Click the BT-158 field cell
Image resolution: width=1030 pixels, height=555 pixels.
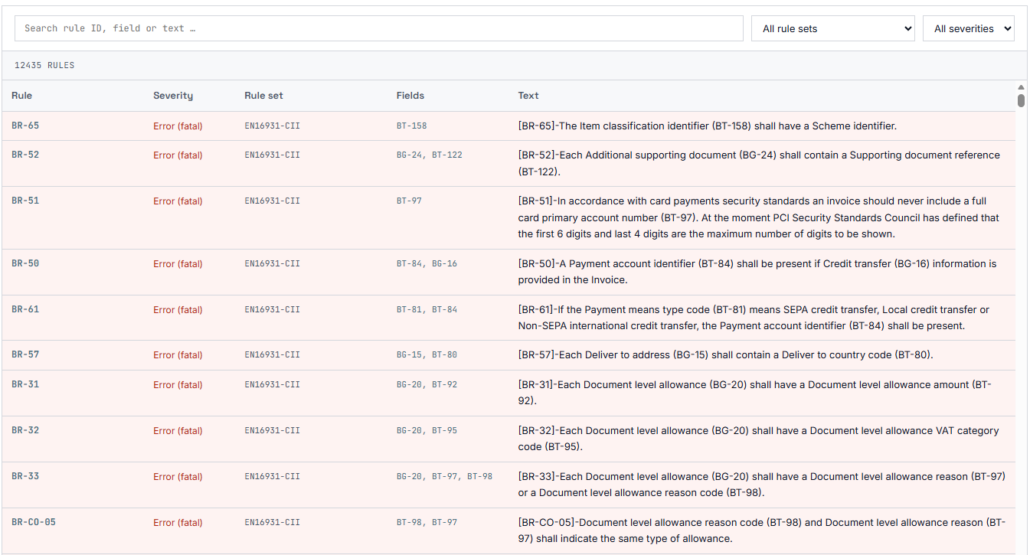(x=411, y=125)
